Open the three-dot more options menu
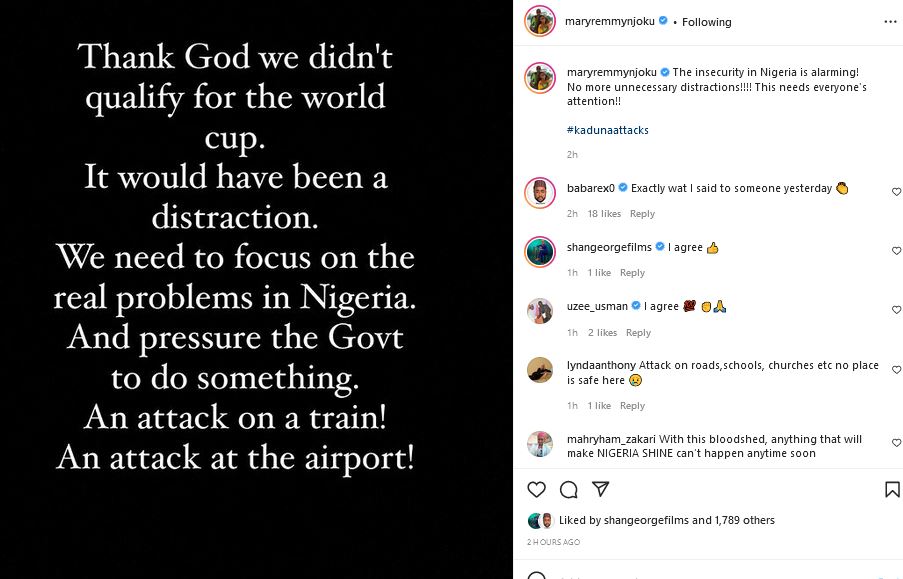 [890, 21]
